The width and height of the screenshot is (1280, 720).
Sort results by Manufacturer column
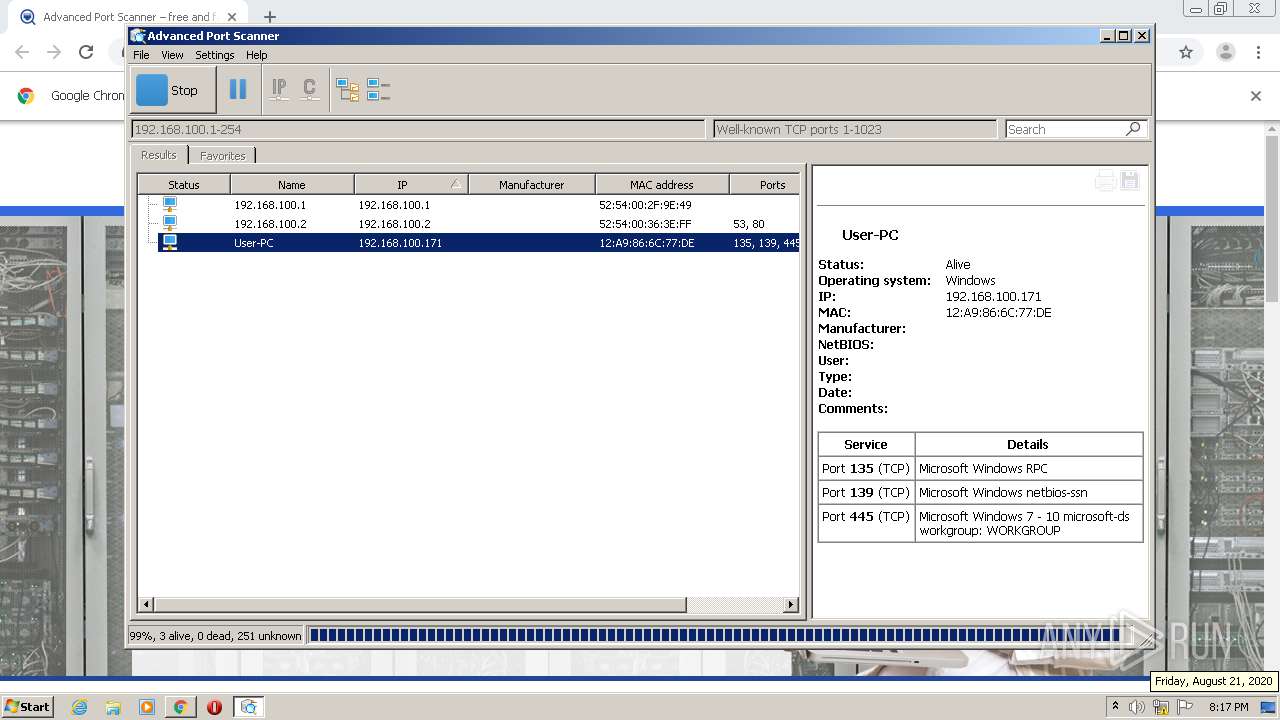click(532, 184)
